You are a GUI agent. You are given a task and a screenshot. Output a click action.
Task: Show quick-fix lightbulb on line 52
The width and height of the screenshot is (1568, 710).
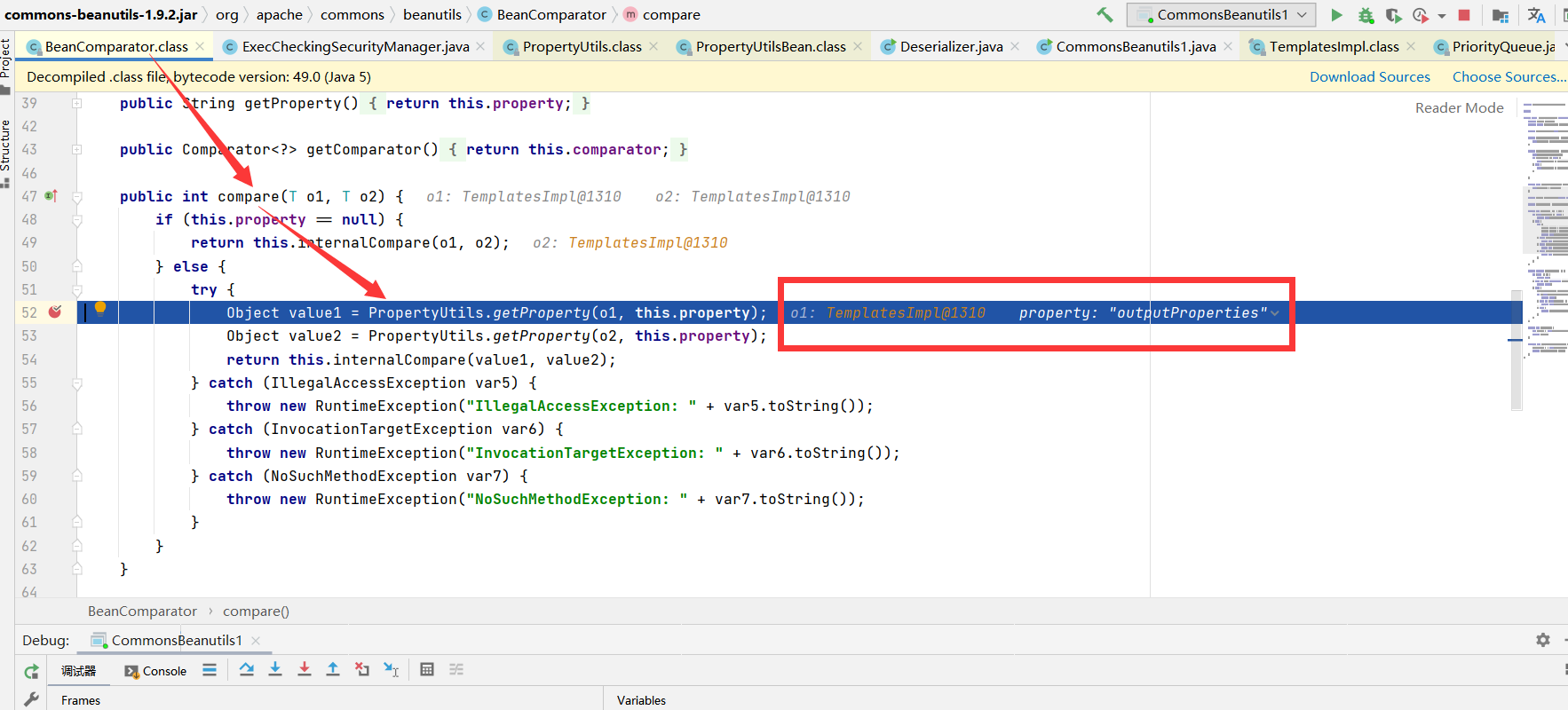point(100,309)
